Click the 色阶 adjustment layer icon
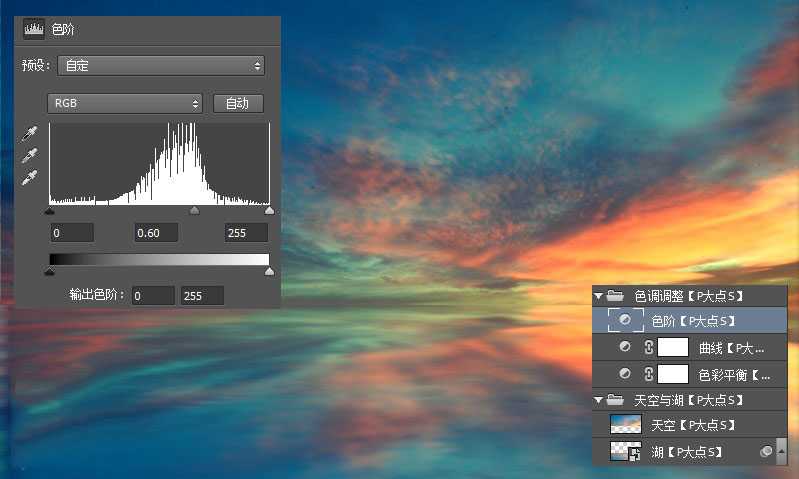Viewport: 799px width, 479px height. (x=626, y=321)
